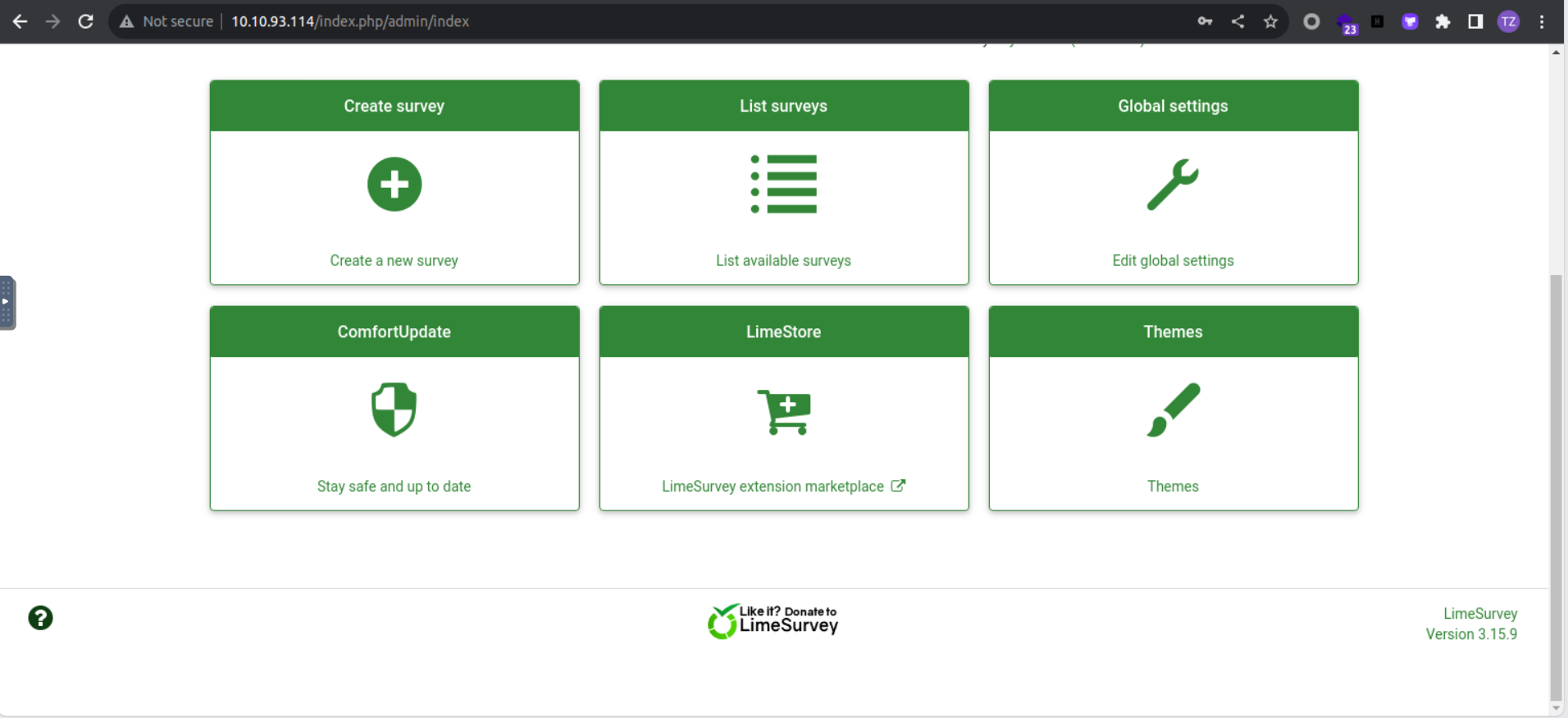Click the browser forward arrow

[53, 21]
